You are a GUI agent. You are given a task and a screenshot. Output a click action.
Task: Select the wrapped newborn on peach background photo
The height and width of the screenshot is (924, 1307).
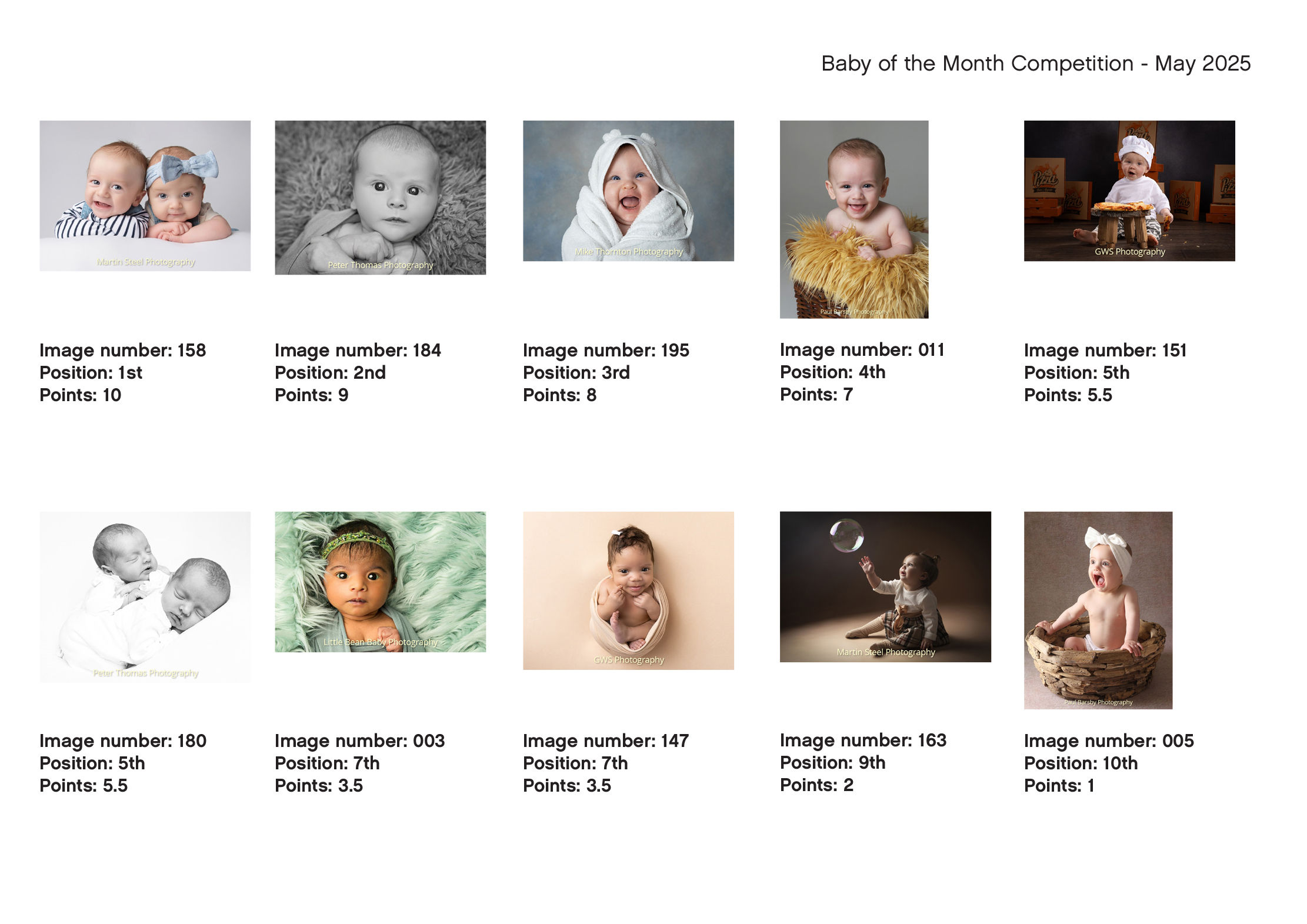tap(628, 590)
